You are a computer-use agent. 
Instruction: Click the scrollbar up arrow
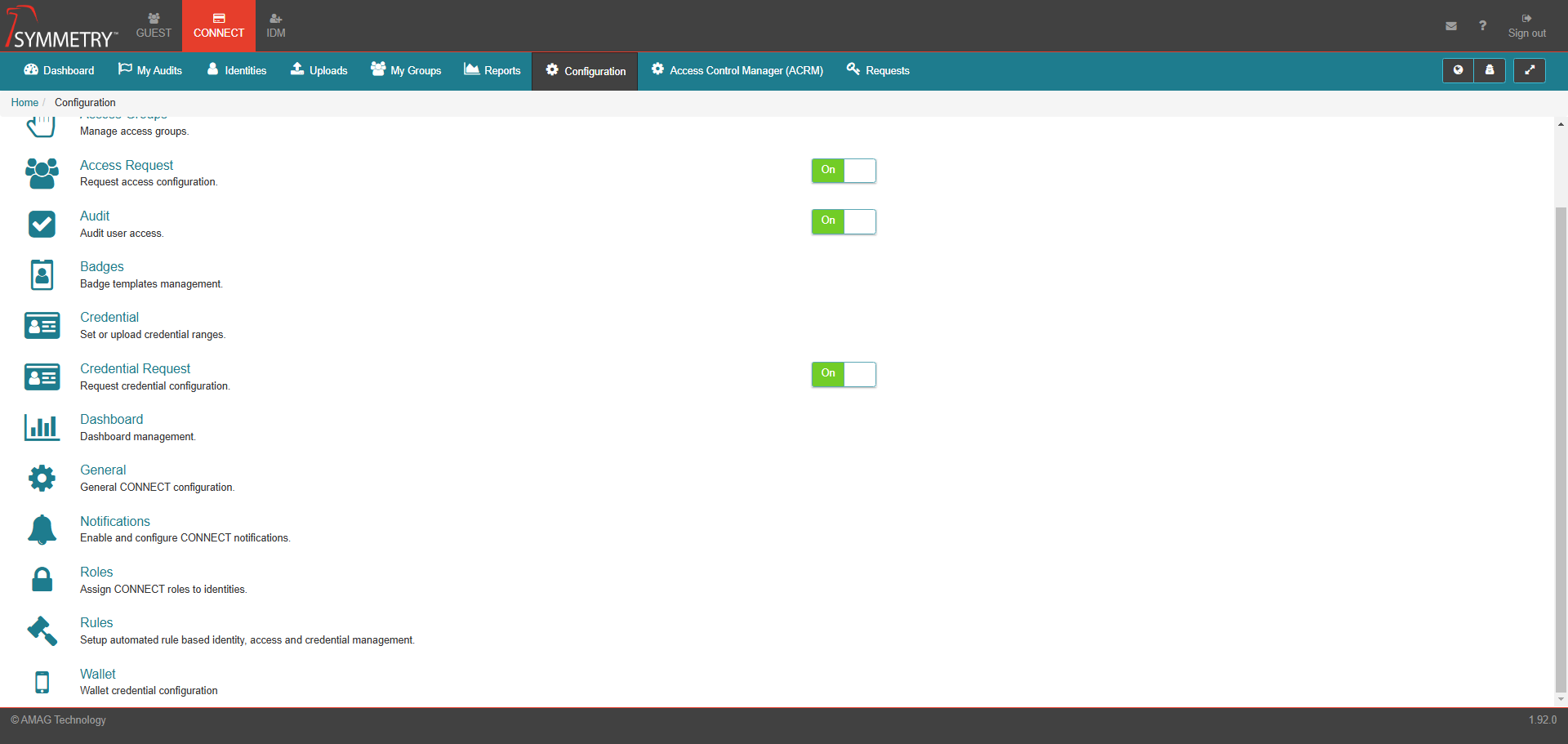[1561, 124]
